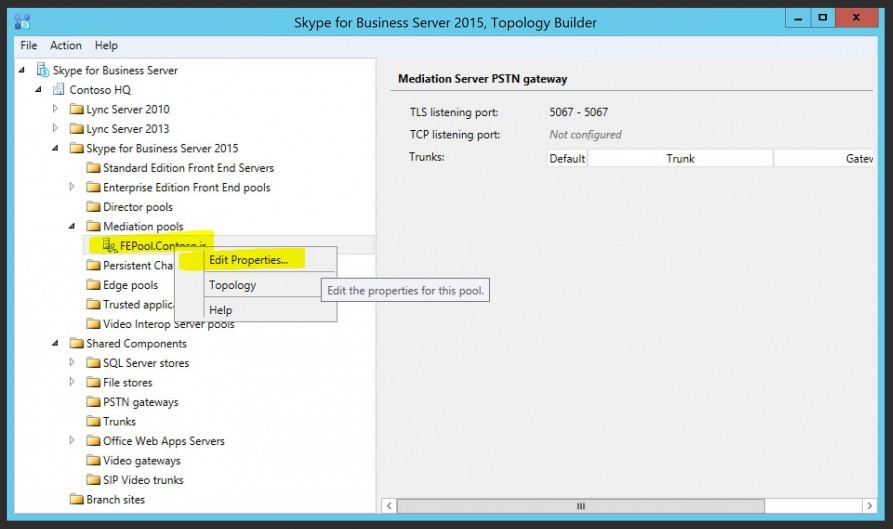The height and width of the screenshot is (529, 893).
Task: Click the 'Not configured' TCP port value
Action: [585, 134]
